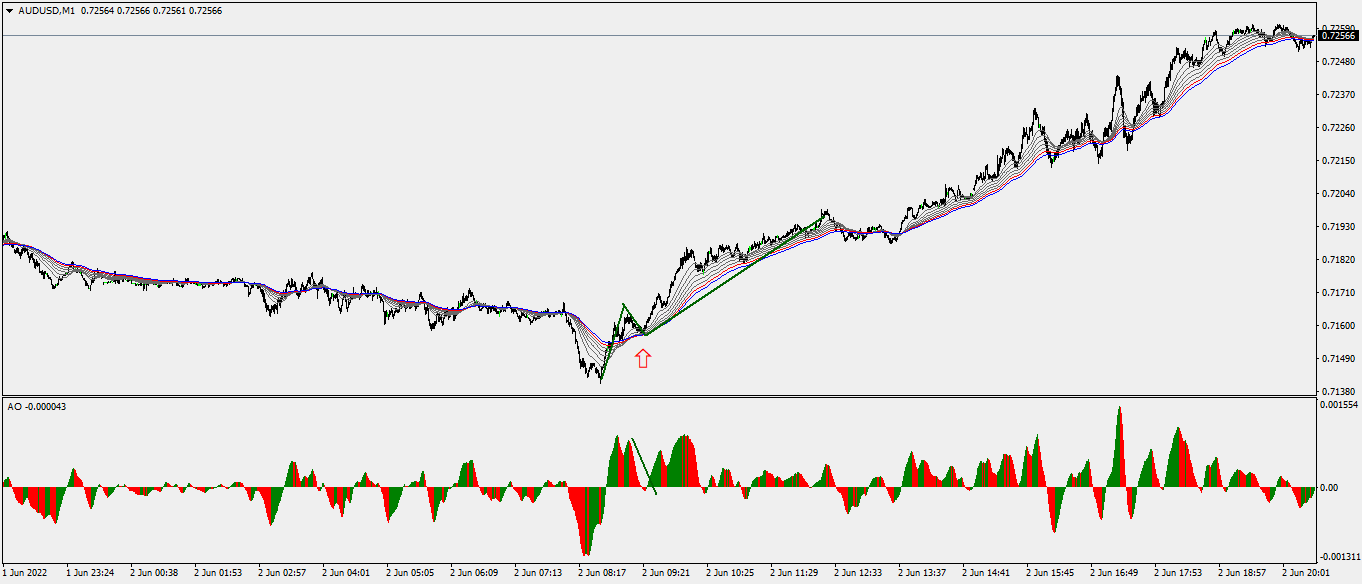Click the 1 Jun 23:24 time label

89,574
